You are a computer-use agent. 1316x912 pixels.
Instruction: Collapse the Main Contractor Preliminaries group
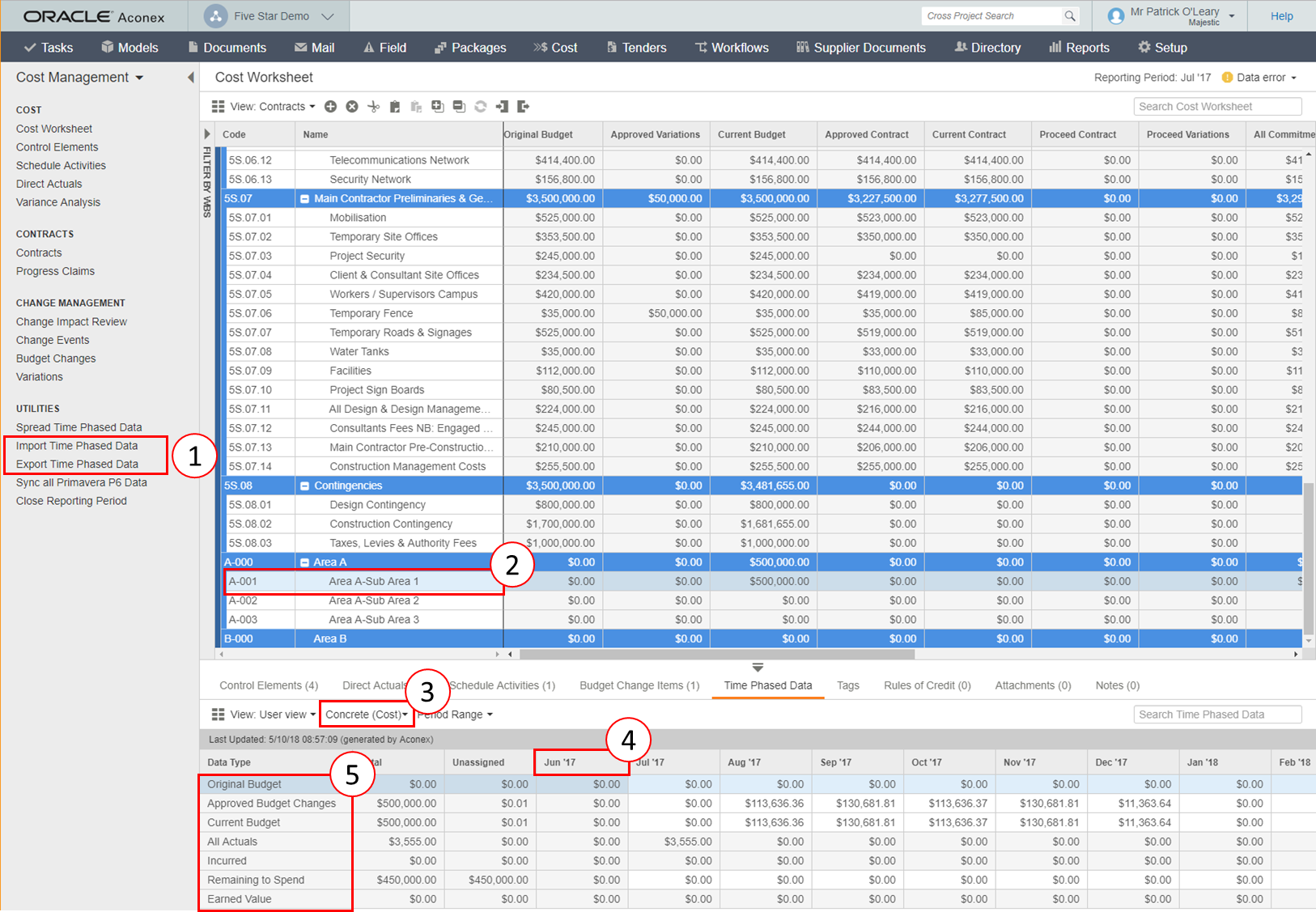[304, 198]
